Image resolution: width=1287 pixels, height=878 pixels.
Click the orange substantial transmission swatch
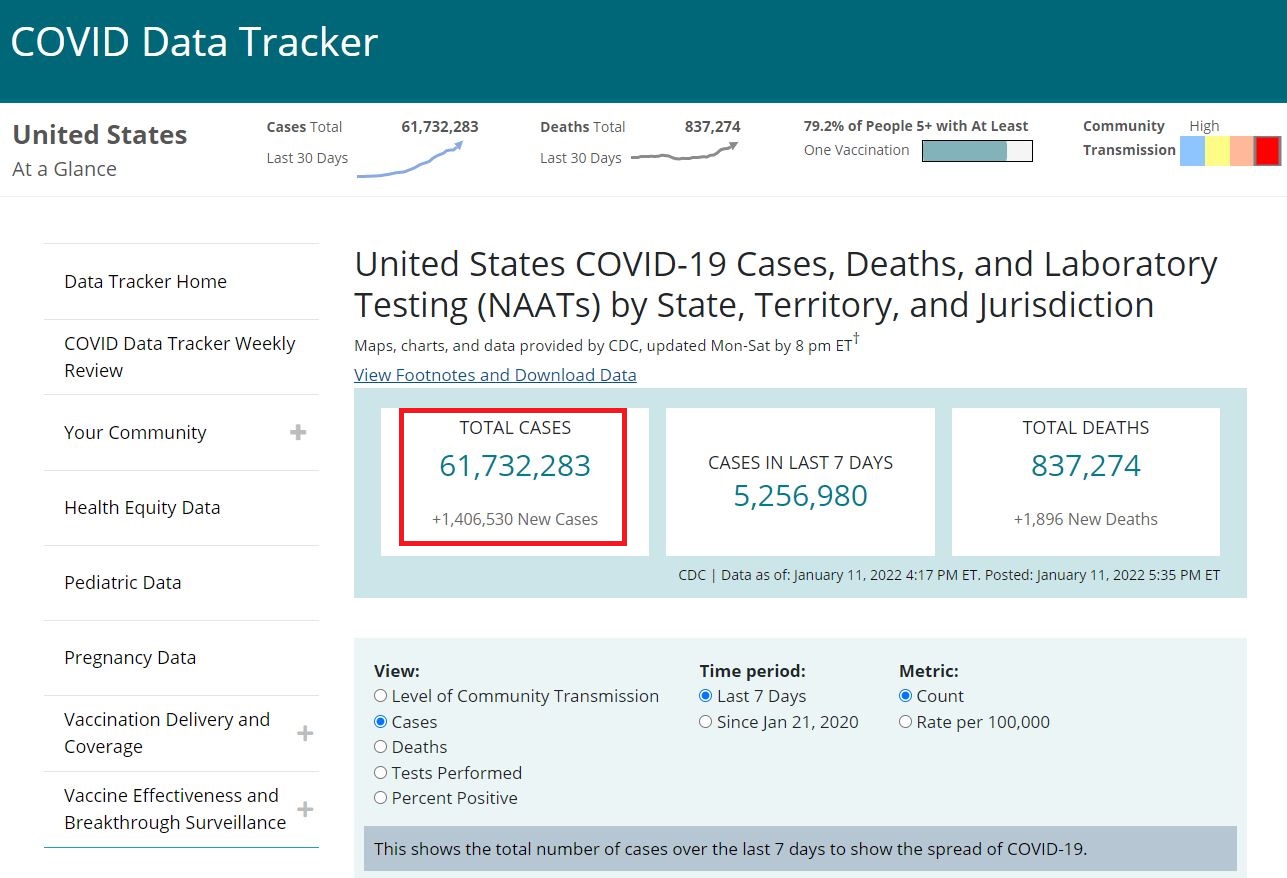[x=1242, y=151]
